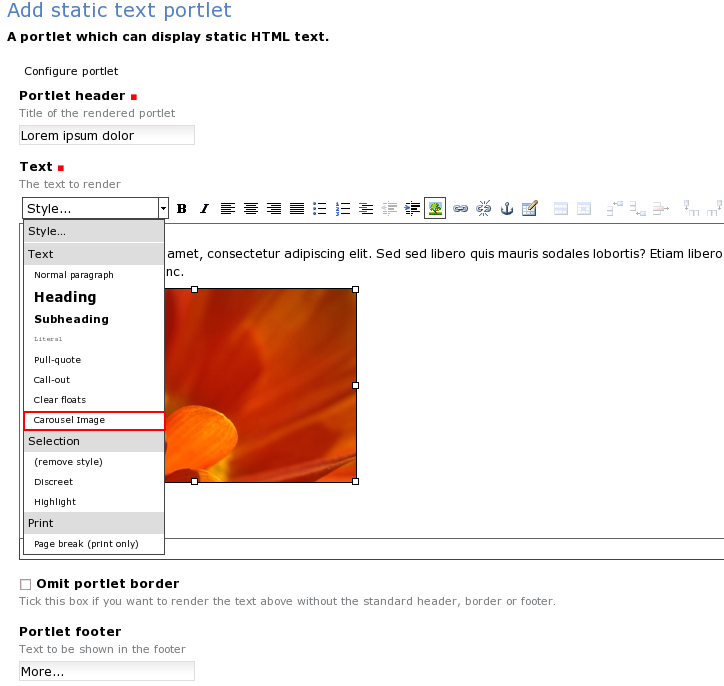Viewport: 724px width, 686px height.
Task: Click insert column before icon
Action: tap(692, 209)
